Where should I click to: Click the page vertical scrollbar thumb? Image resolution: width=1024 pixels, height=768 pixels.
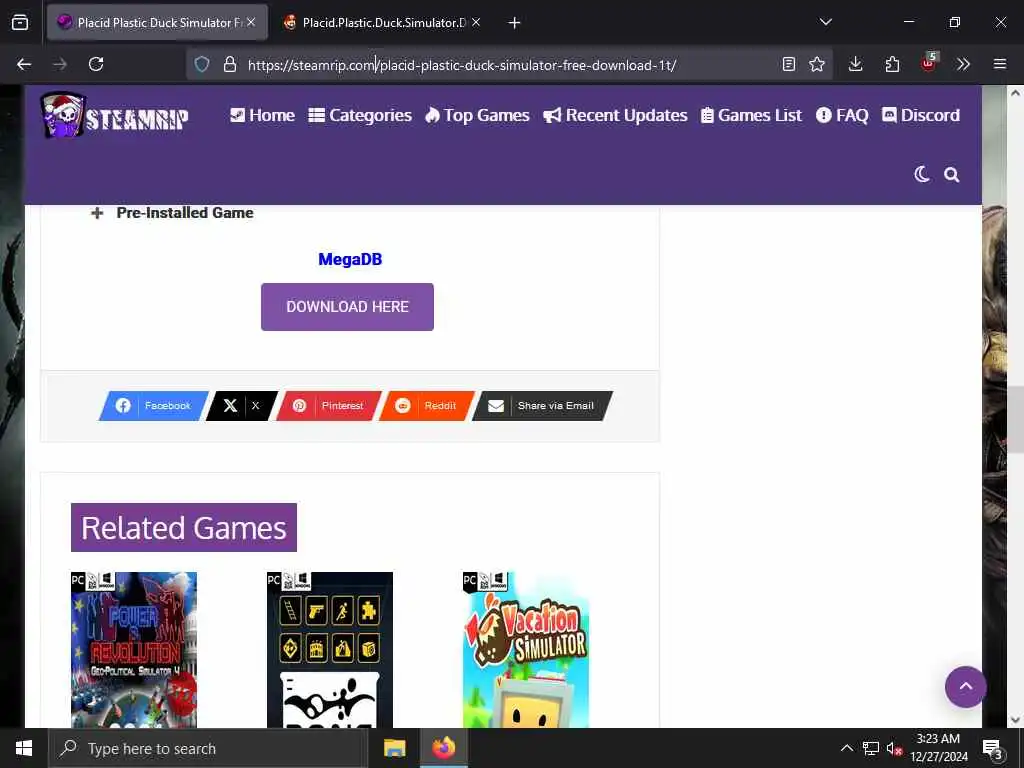click(1016, 419)
